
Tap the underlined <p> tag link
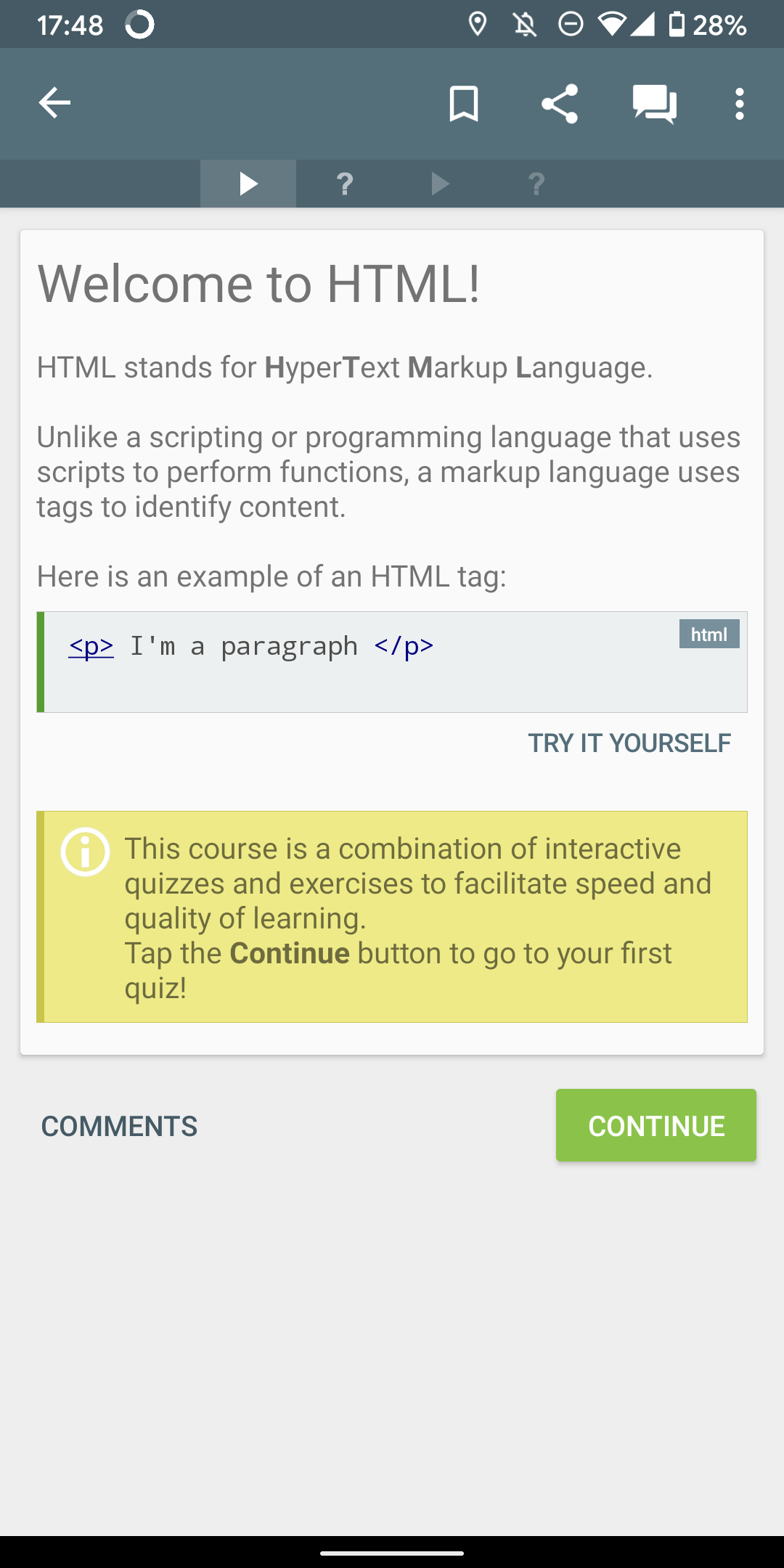click(91, 646)
